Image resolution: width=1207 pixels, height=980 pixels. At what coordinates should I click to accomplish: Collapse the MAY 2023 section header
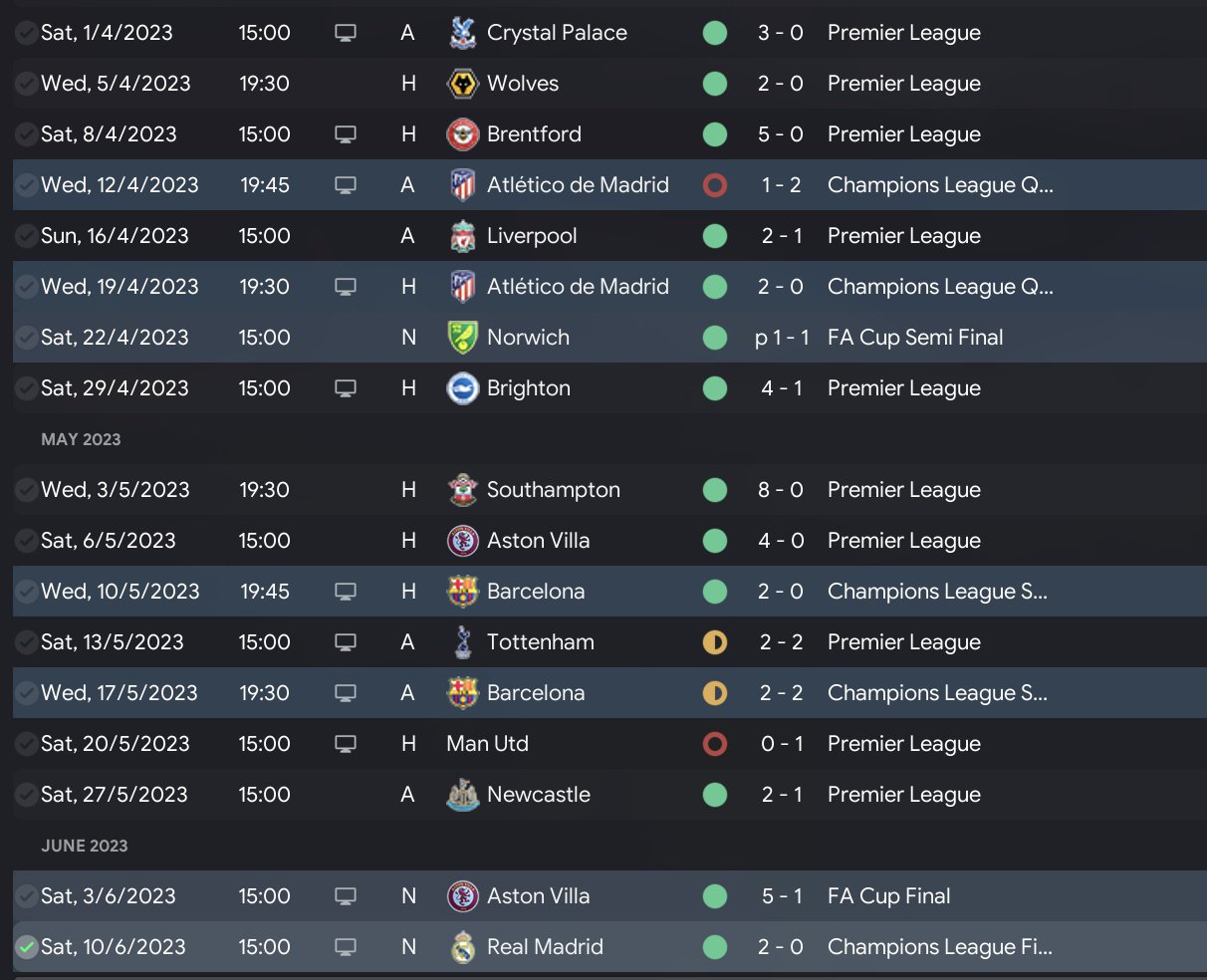(x=81, y=439)
